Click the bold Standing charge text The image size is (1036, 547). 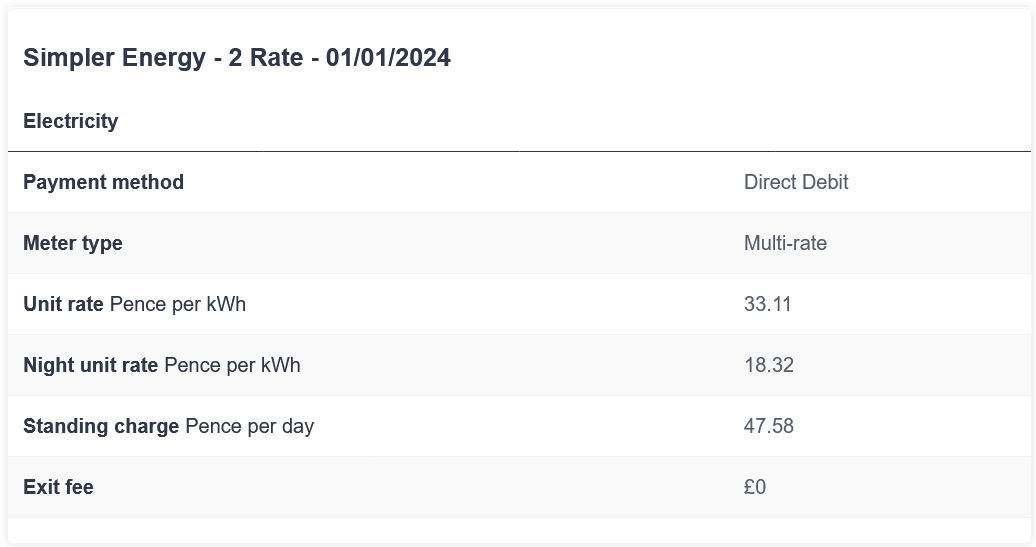[x=101, y=426]
